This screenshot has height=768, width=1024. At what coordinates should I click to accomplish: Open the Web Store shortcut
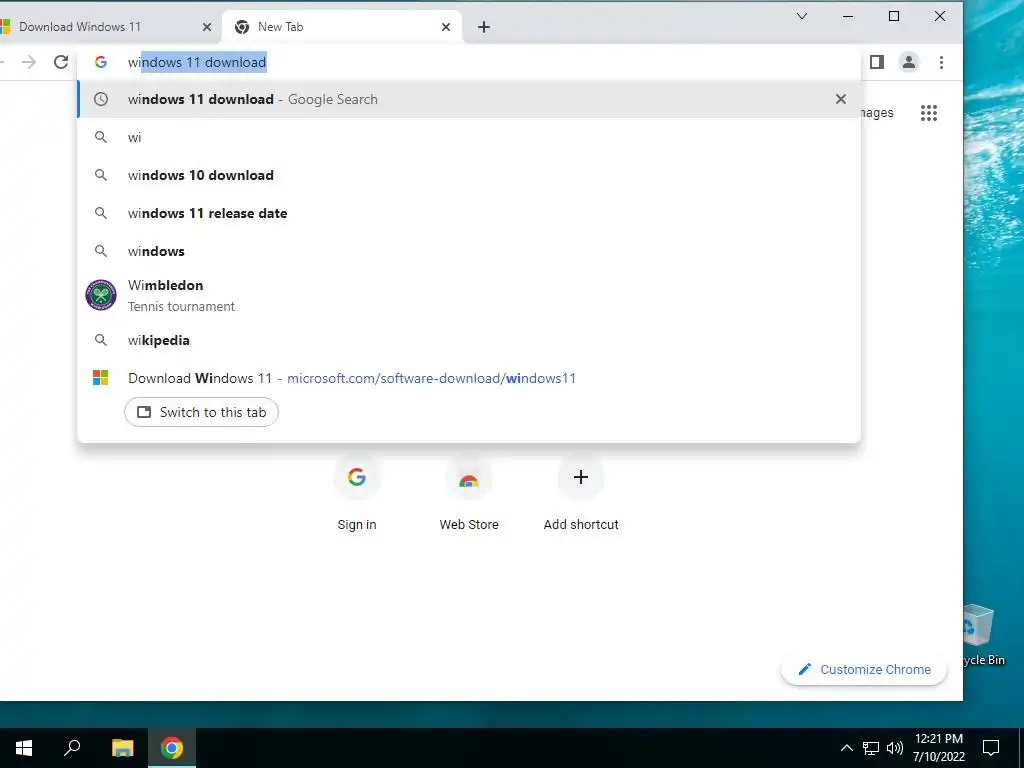(x=468, y=493)
